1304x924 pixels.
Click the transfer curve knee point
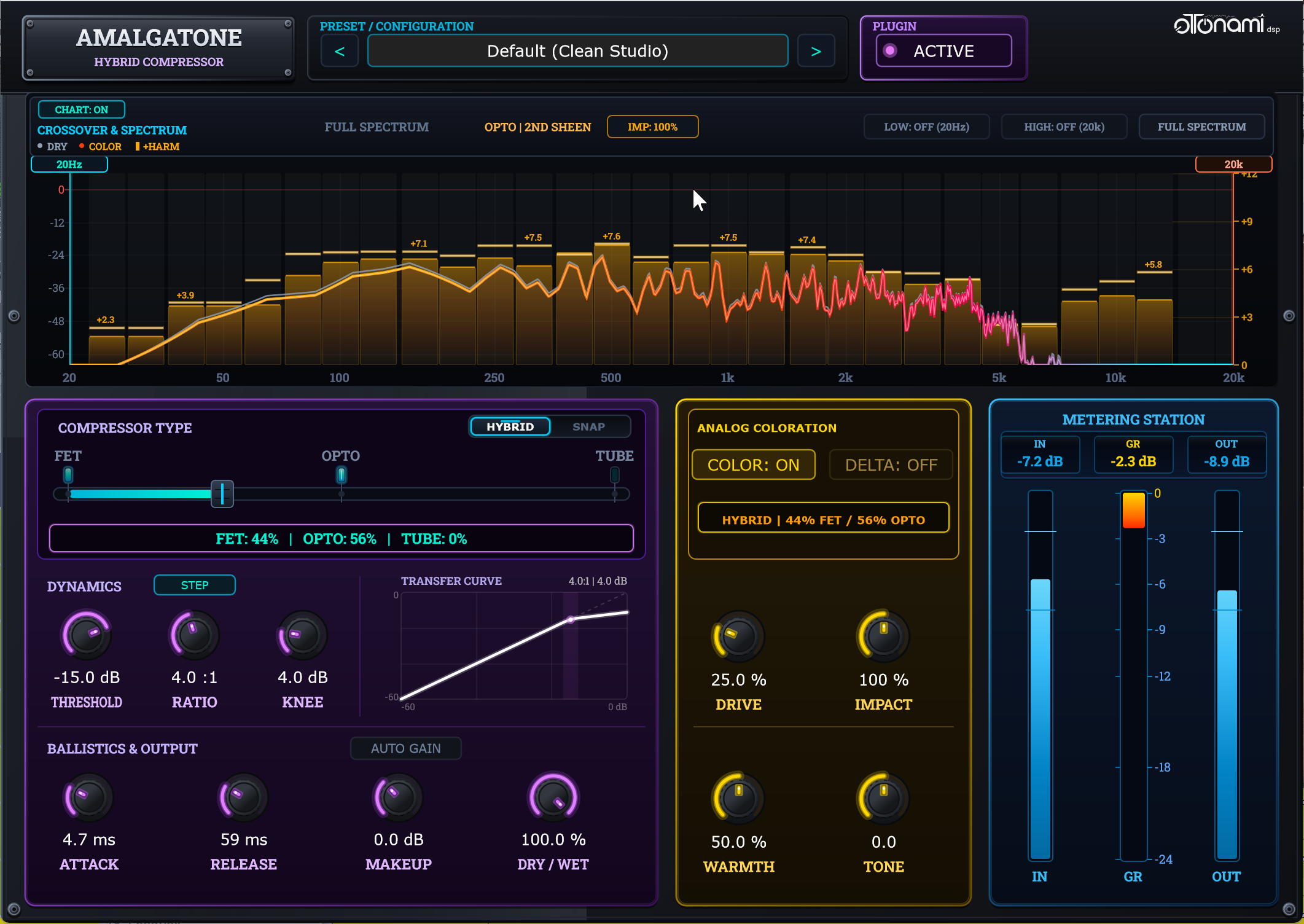pos(571,619)
